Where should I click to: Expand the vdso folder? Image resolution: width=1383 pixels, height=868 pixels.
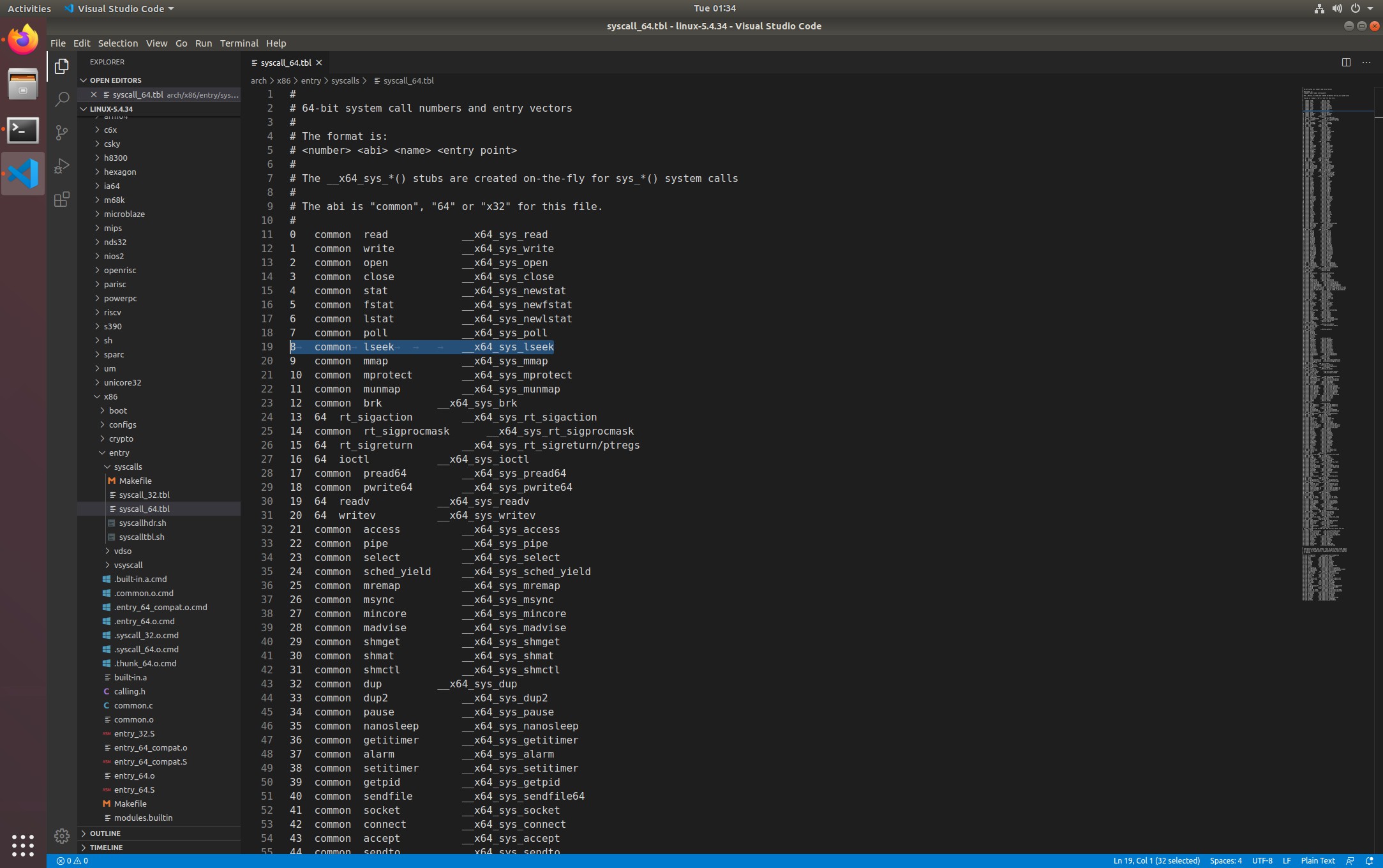tap(159, 551)
